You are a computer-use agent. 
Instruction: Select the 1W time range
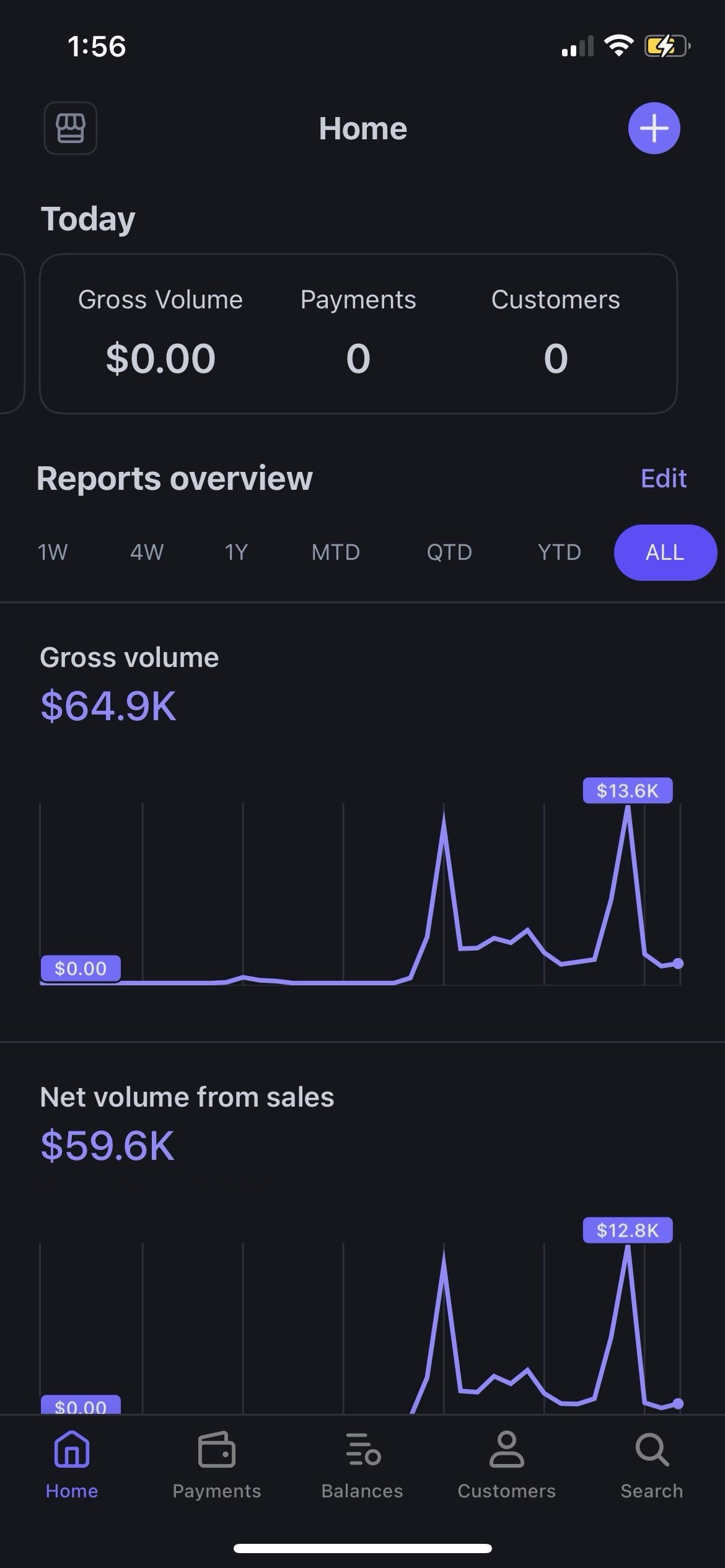click(53, 552)
